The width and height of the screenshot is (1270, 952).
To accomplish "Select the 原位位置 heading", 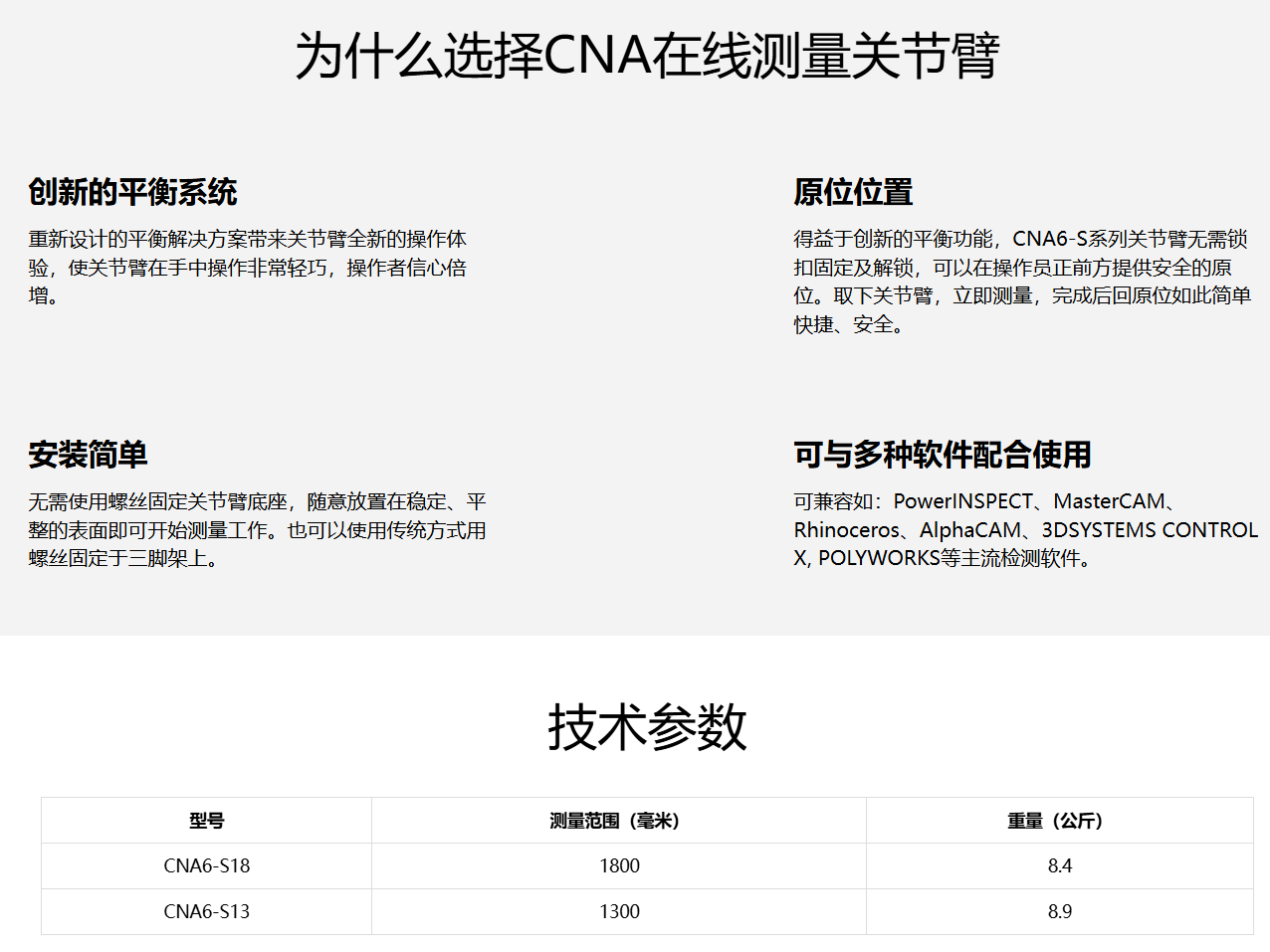I will pos(853,192).
